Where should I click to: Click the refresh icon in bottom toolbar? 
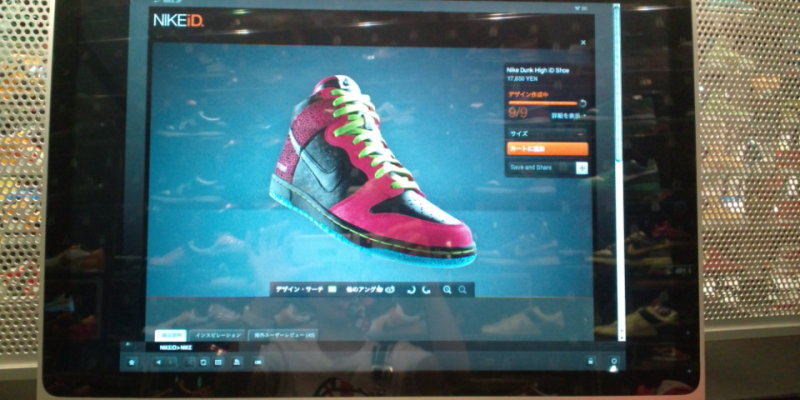(204, 362)
